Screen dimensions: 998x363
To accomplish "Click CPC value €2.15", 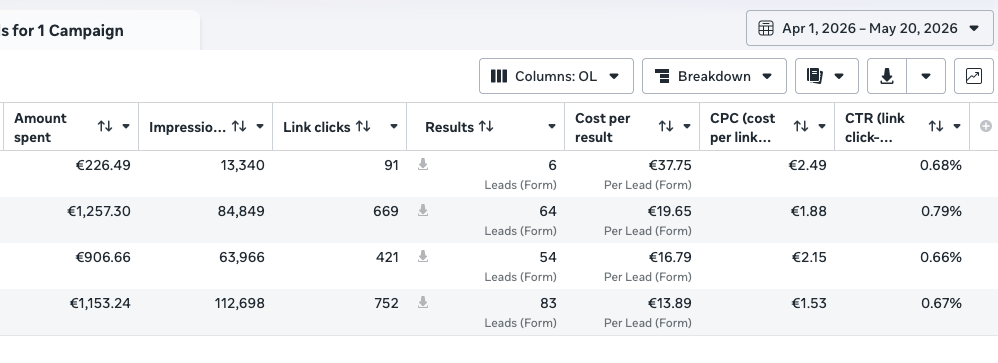I will click(x=809, y=257).
